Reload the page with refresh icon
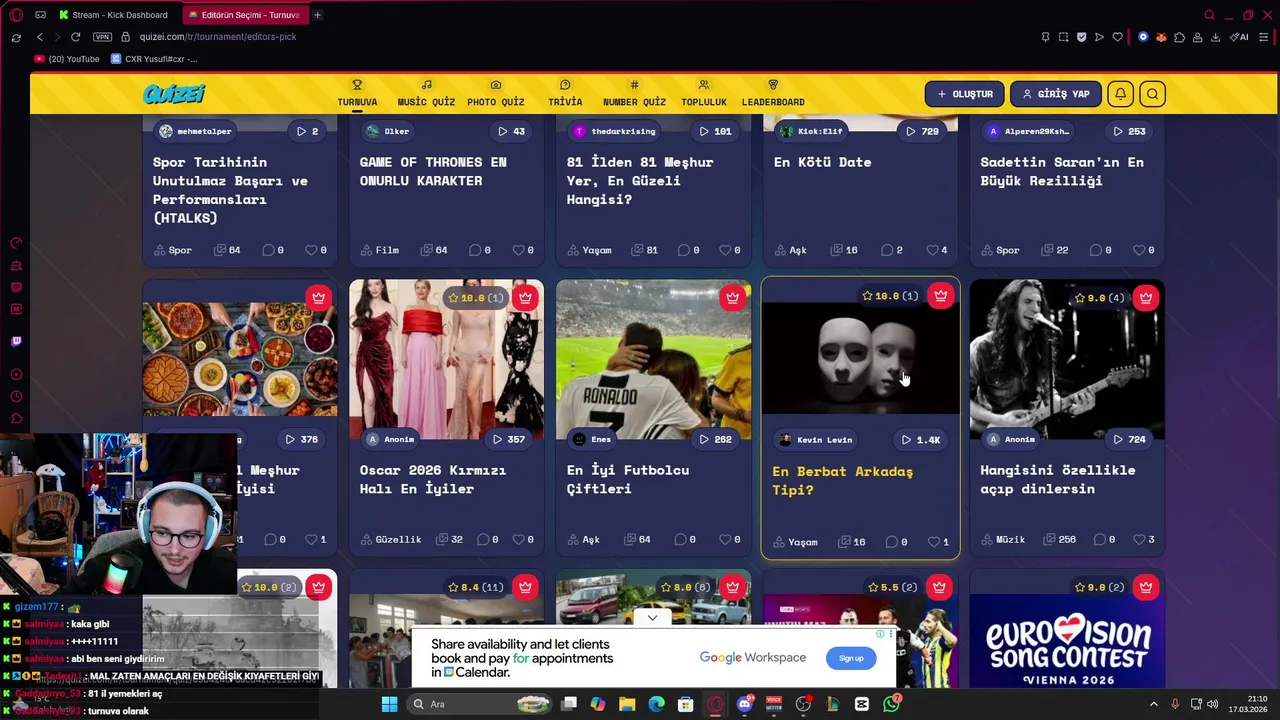 coord(75,37)
